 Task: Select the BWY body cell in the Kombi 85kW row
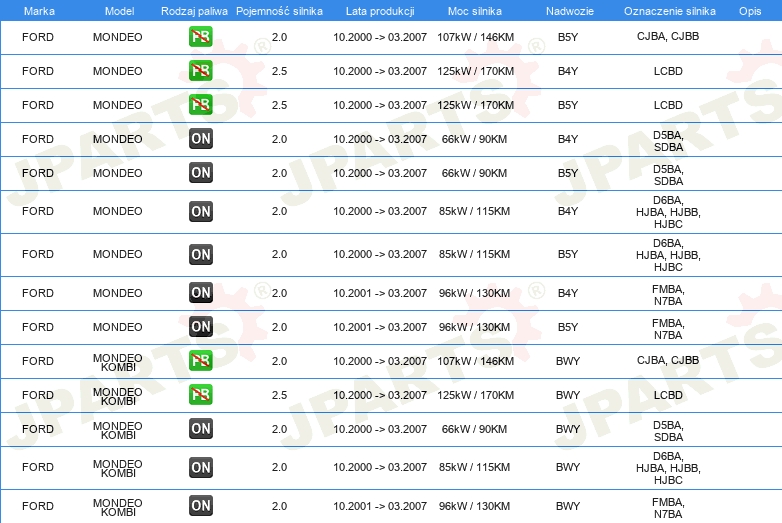coord(568,467)
